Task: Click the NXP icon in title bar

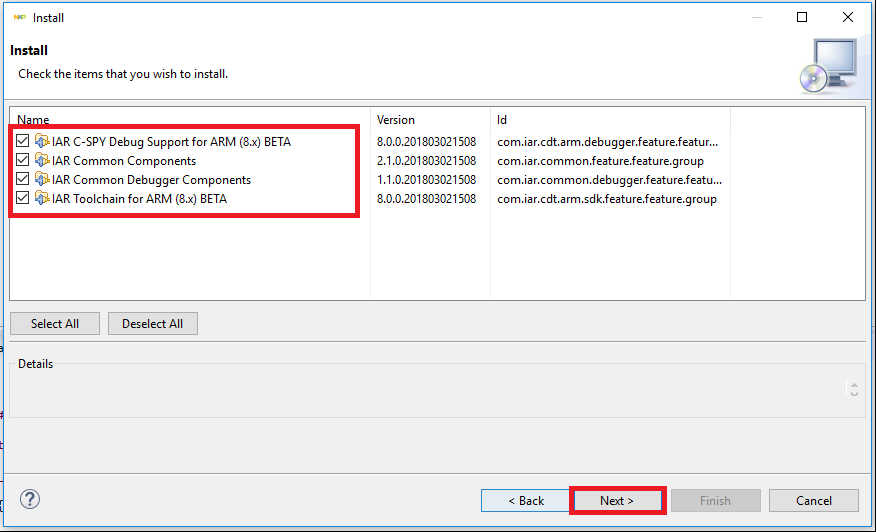Action: (x=20, y=17)
